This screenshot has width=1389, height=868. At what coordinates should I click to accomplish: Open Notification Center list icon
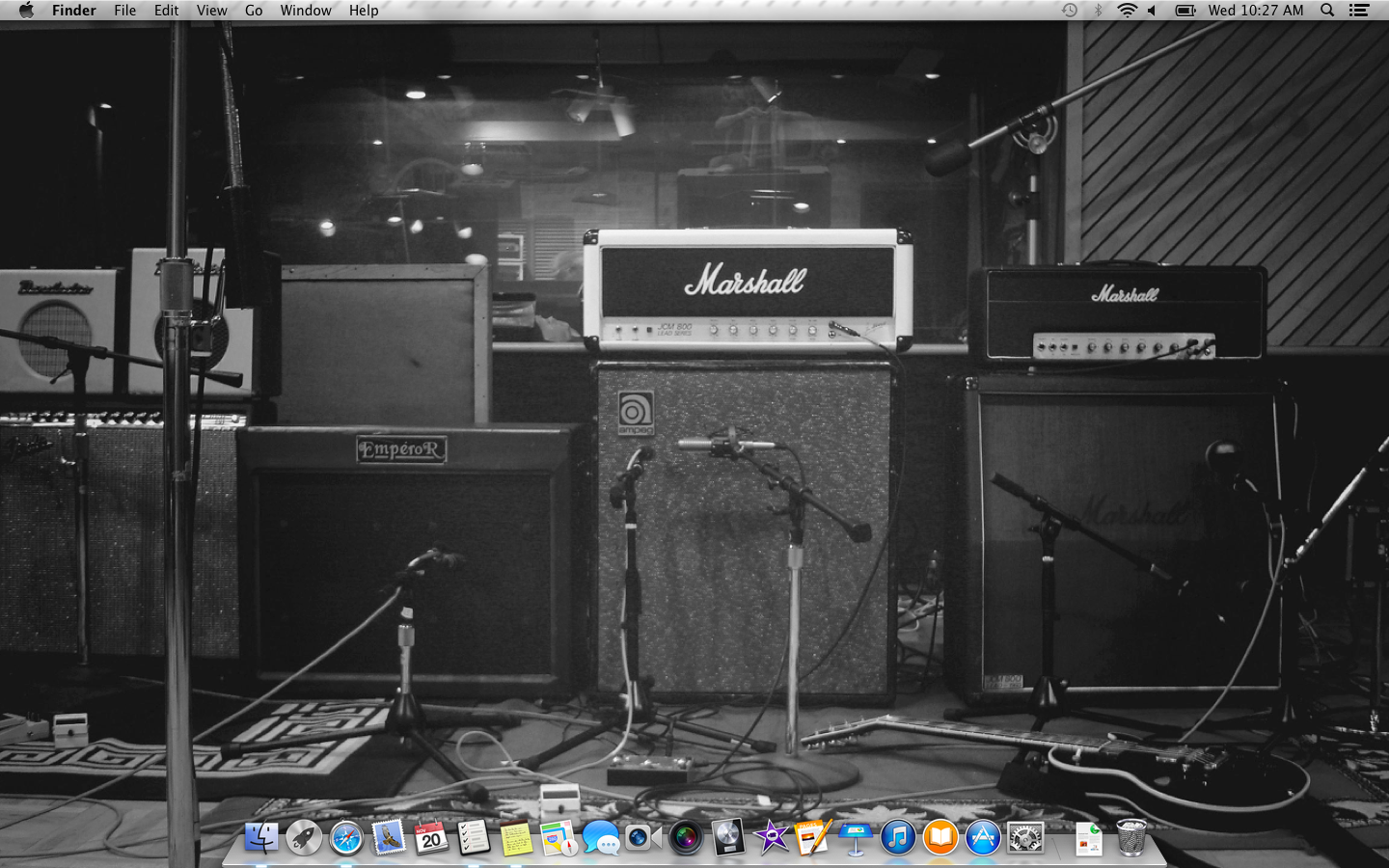tap(1359, 10)
